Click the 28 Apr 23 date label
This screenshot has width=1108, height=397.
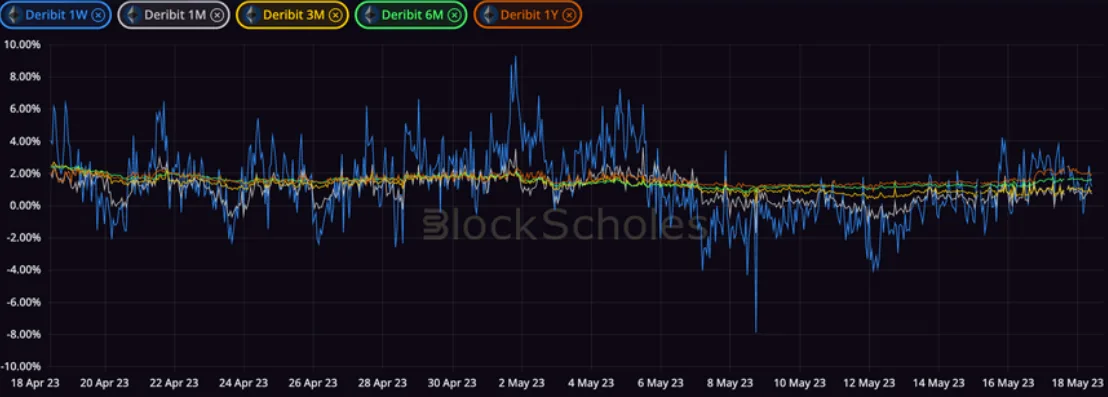coord(382,384)
